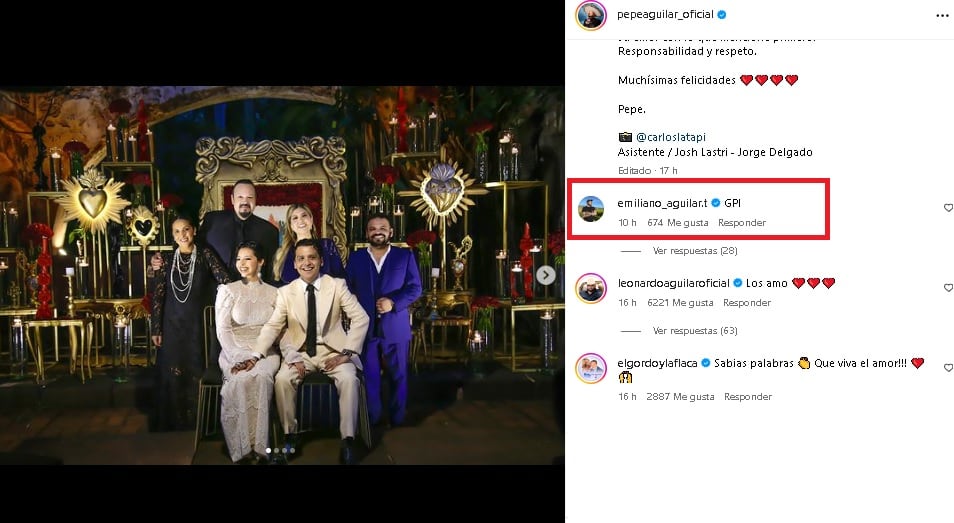Open the post's three-dot options menu
The width and height of the screenshot is (954, 523).
940,15
